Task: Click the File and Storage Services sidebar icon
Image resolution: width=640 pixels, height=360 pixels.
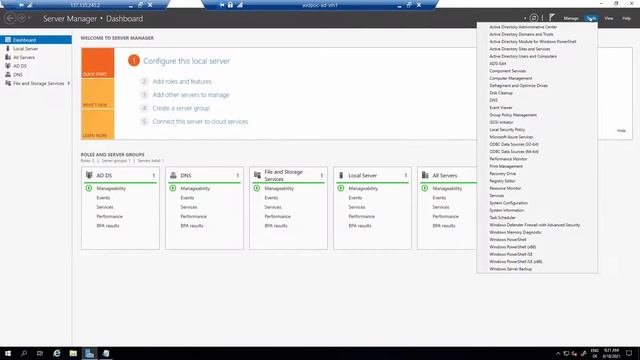Action: (8, 83)
